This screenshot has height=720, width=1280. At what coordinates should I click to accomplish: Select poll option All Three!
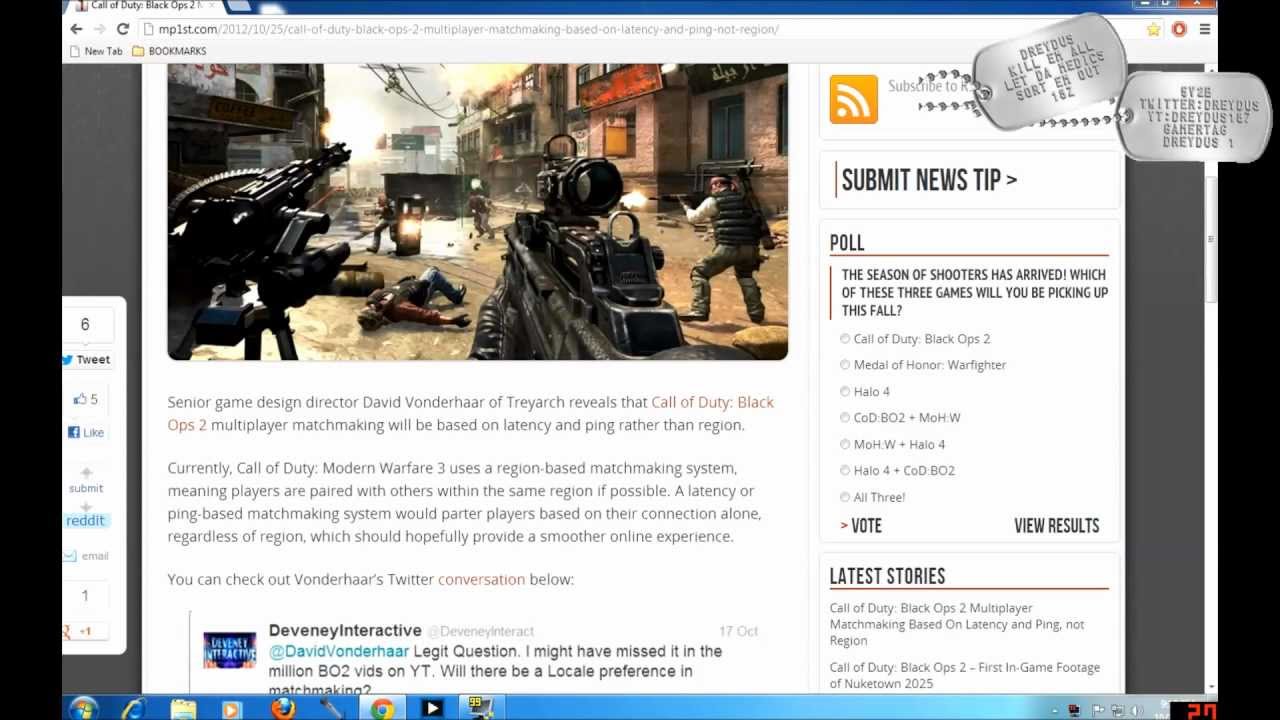(x=845, y=497)
